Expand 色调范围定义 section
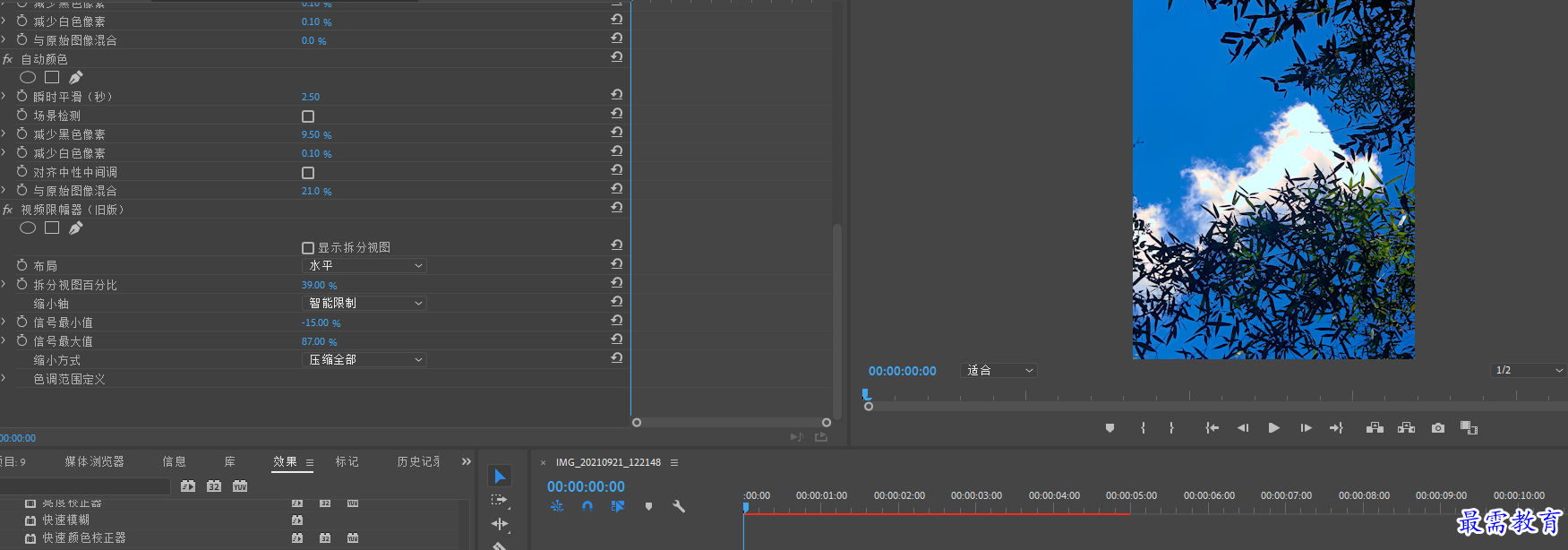Screen dimensions: 1568x550 tap(4, 379)
